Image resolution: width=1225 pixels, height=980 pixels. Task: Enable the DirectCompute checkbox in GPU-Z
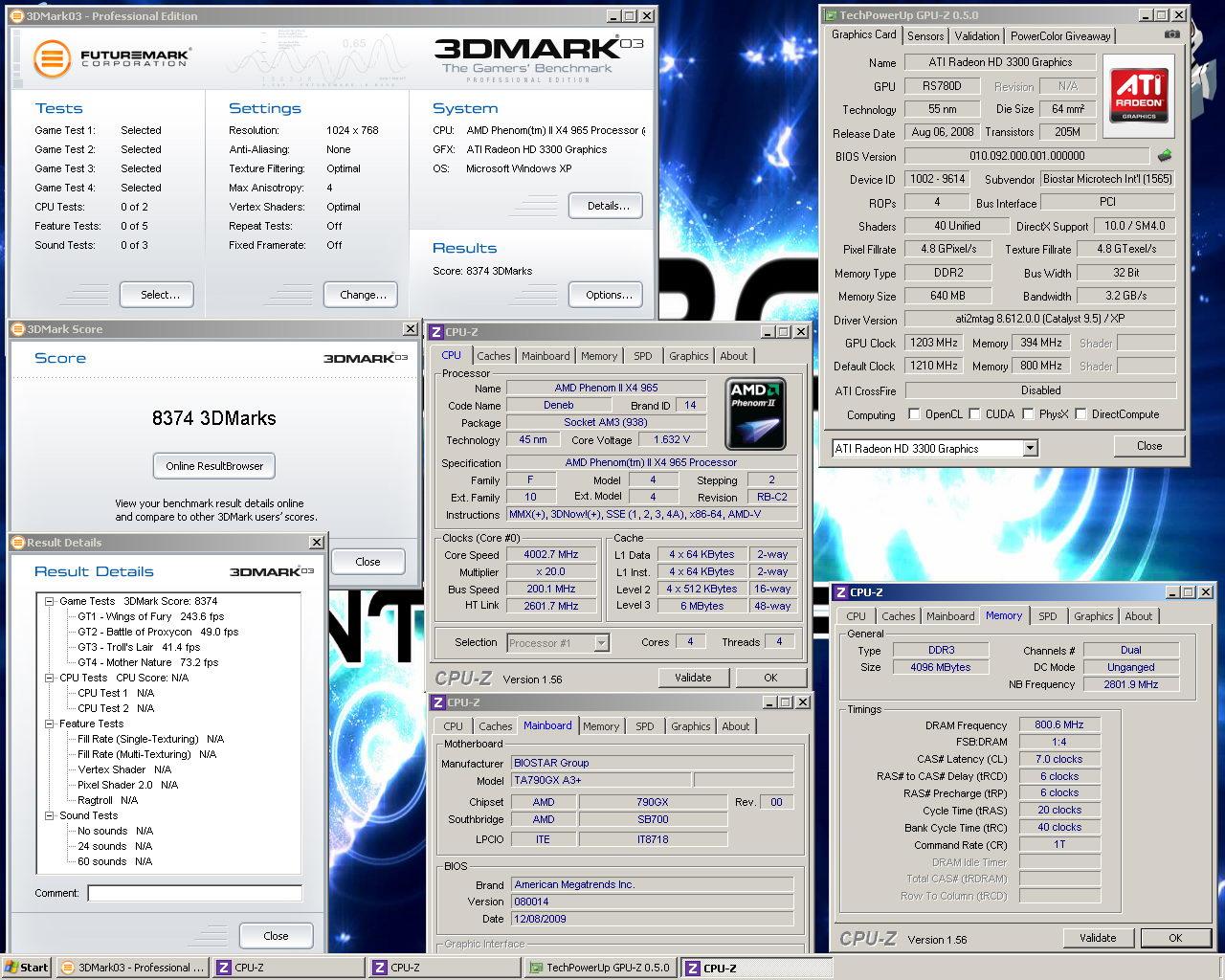[x=1080, y=414]
